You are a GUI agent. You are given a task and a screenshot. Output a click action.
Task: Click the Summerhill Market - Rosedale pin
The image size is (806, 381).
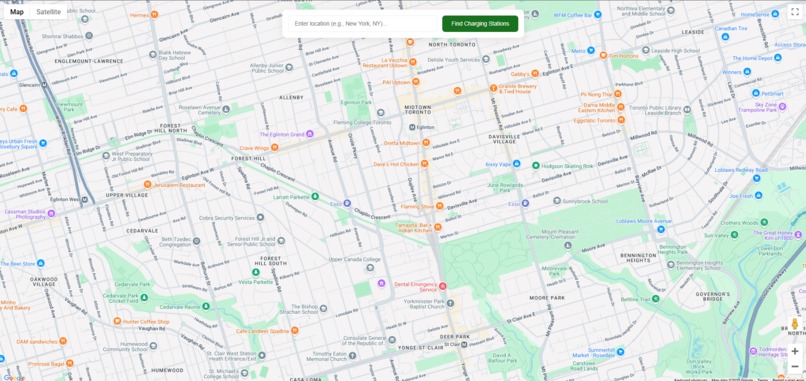pyautogui.click(x=620, y=352)
